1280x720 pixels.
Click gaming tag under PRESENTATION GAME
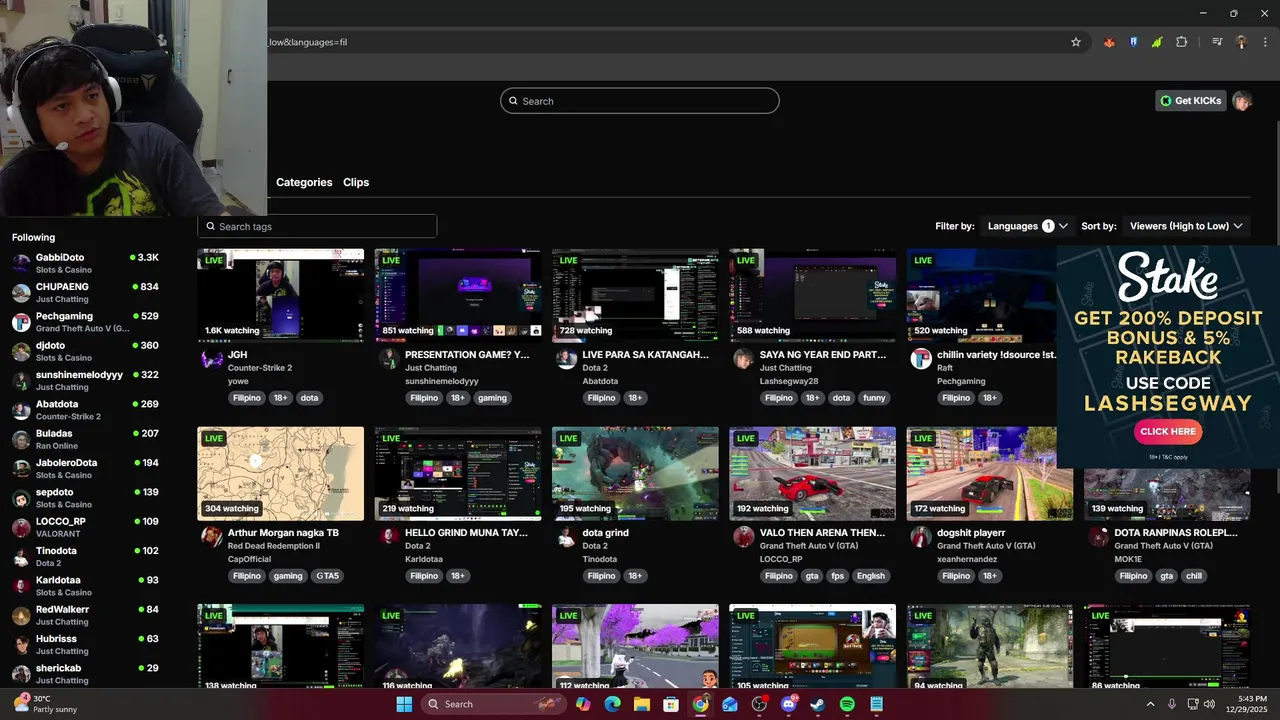click(492, 398)
